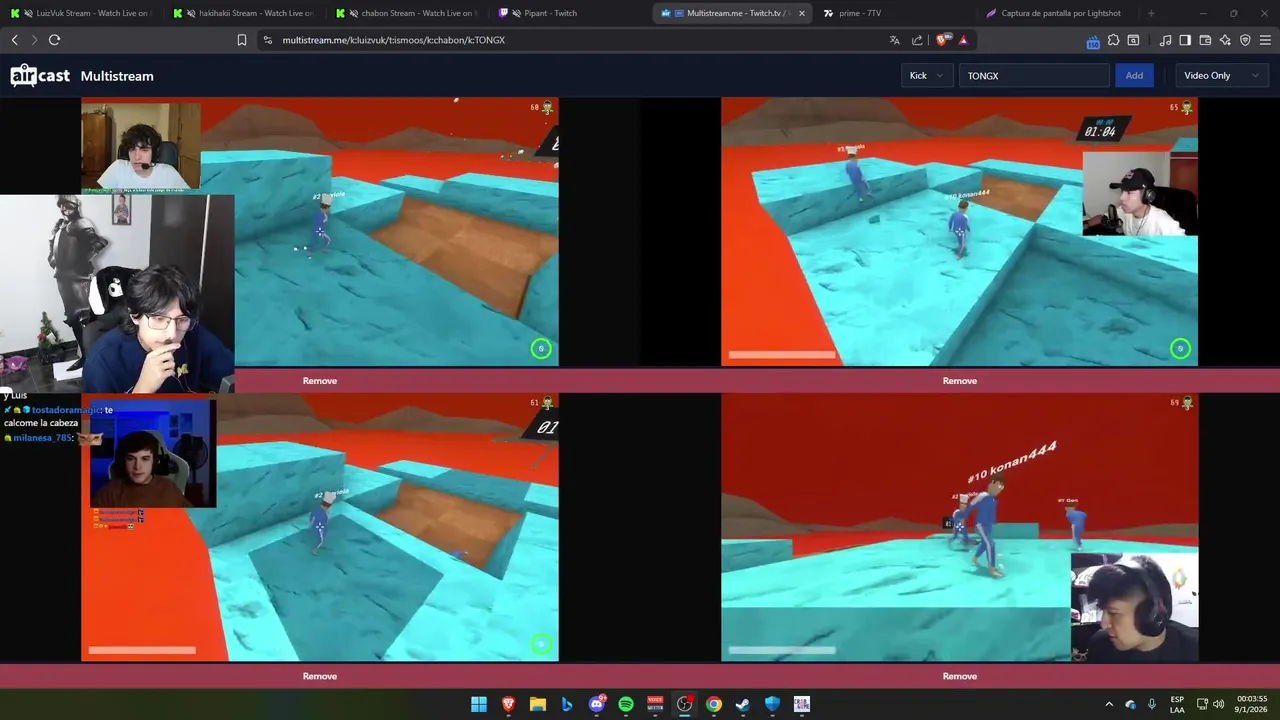
Task: Open Google Chrome from the taskbar
Action: point(714,704)
